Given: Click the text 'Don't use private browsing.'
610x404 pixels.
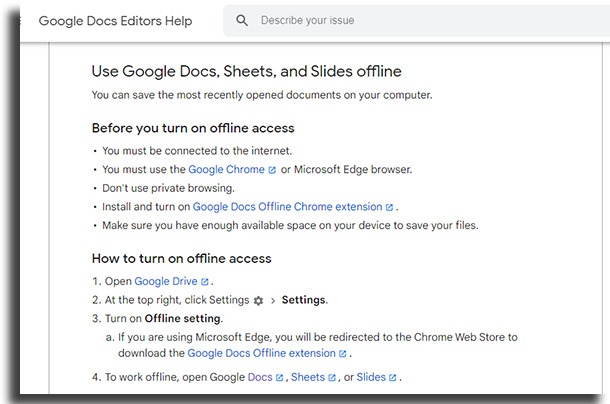Looking at the screenshot, I should coord(168,188).
